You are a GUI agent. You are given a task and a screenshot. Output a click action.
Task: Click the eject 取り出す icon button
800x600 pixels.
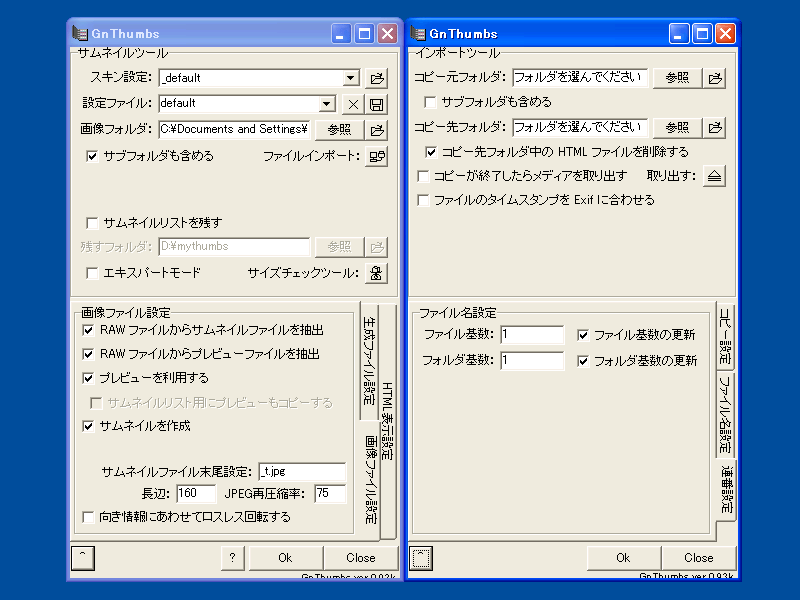[x=714, y=177]
